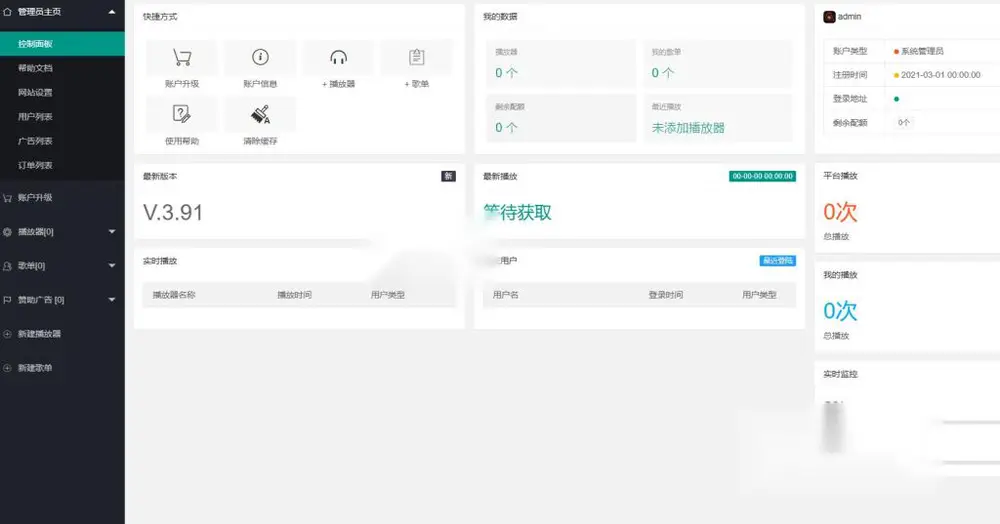Click the green dot beside 登录地址

896,99
